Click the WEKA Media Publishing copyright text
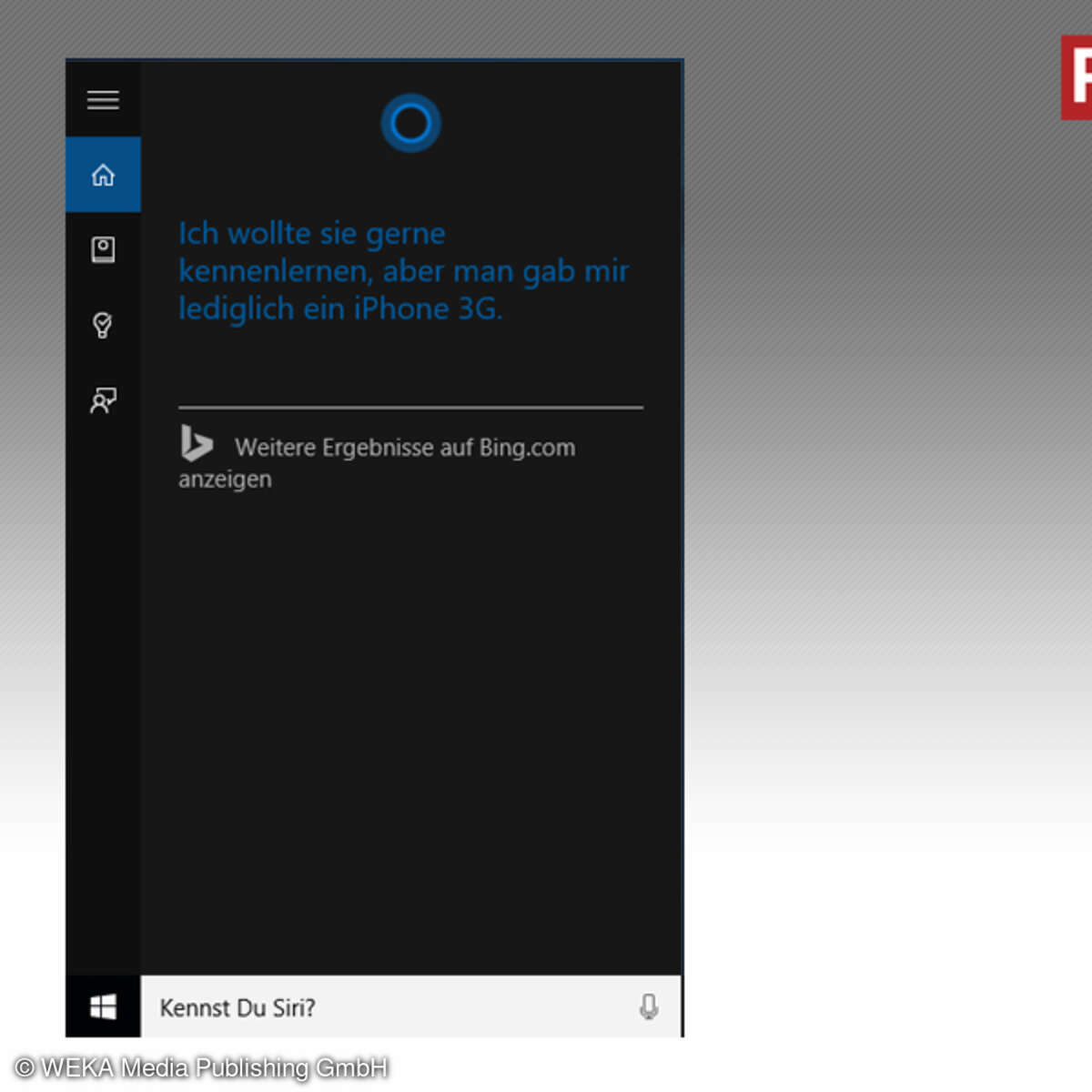The image size is (1092, 1092). pyautogui.click(x=202, y=1067)
